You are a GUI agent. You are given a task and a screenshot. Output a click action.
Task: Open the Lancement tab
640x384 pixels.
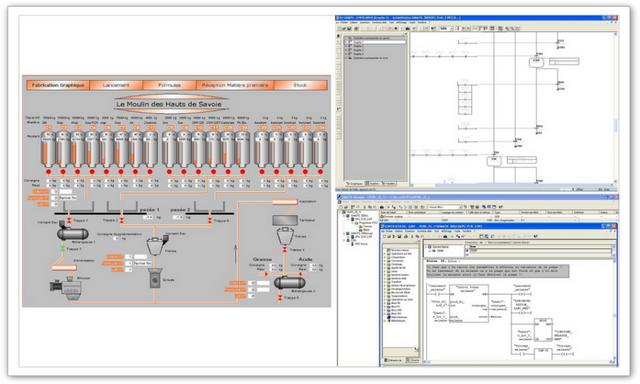116,85
